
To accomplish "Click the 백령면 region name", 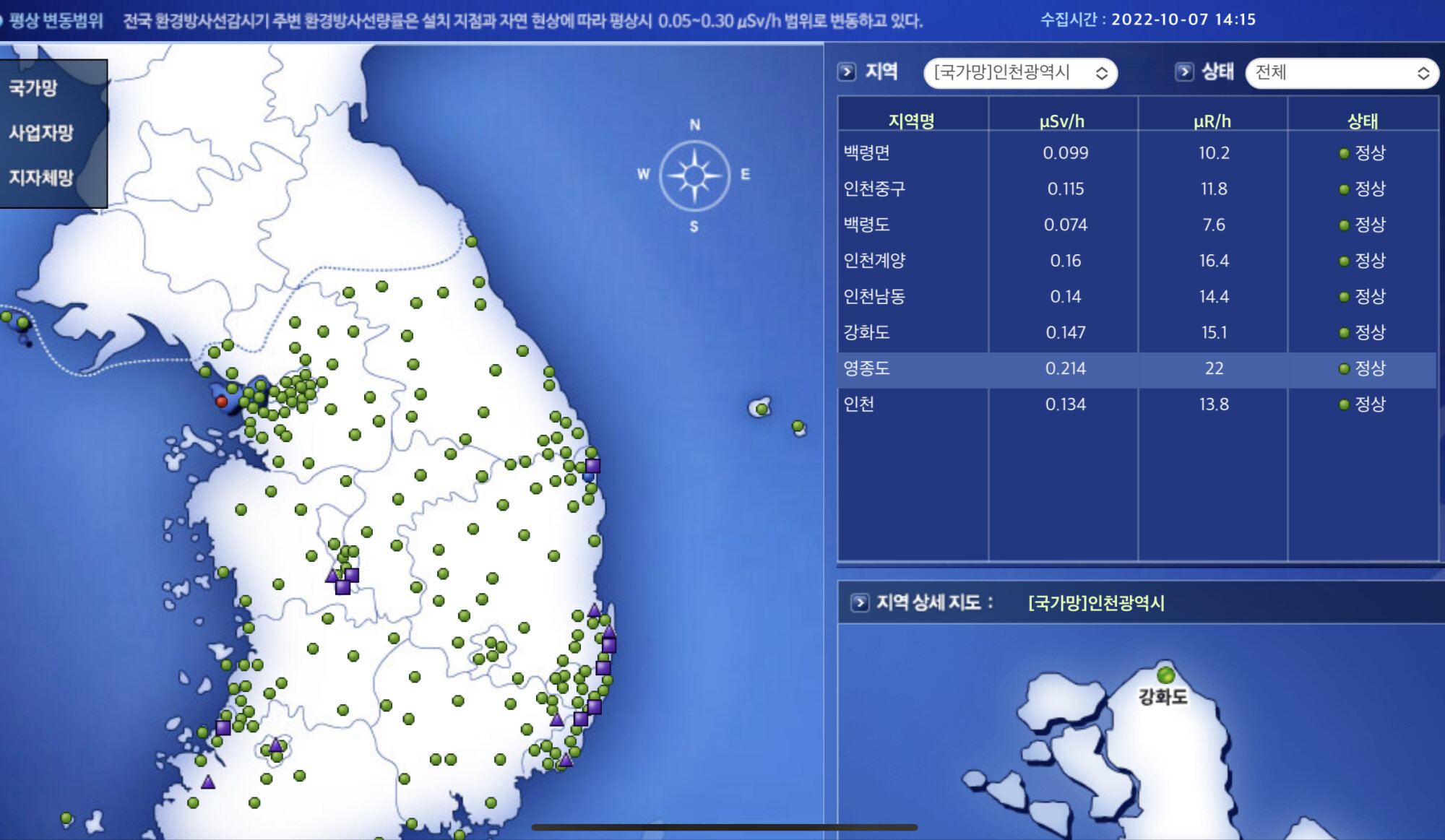I will [x=867, y=153].
